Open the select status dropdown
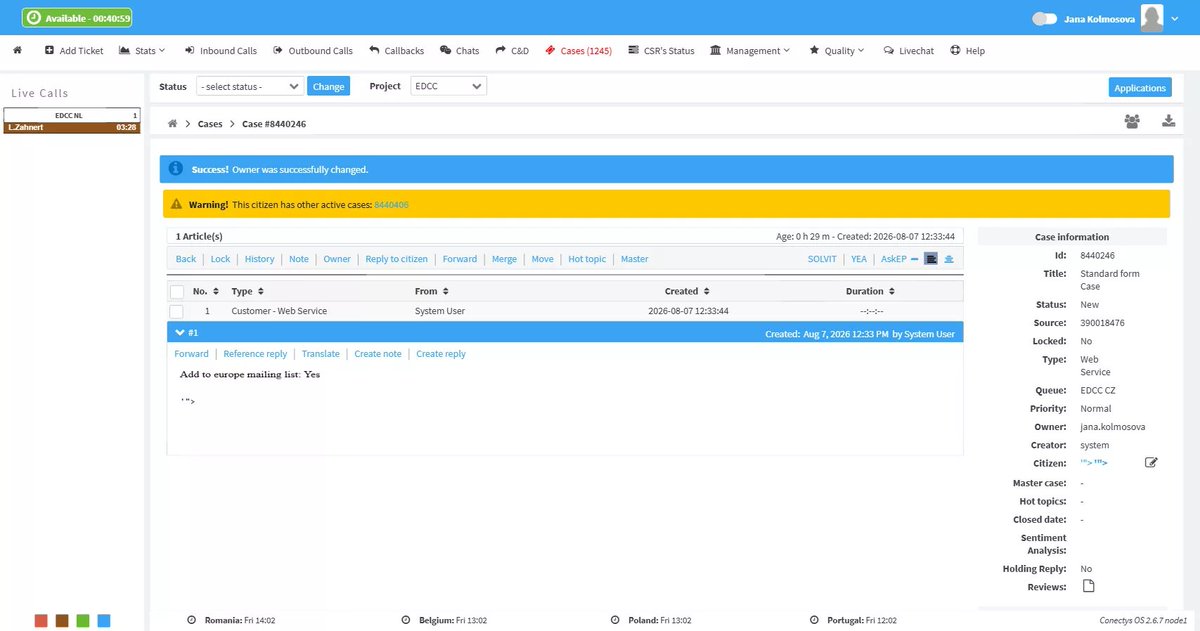This screenshot has height=631, width=1200. [250, 86]
